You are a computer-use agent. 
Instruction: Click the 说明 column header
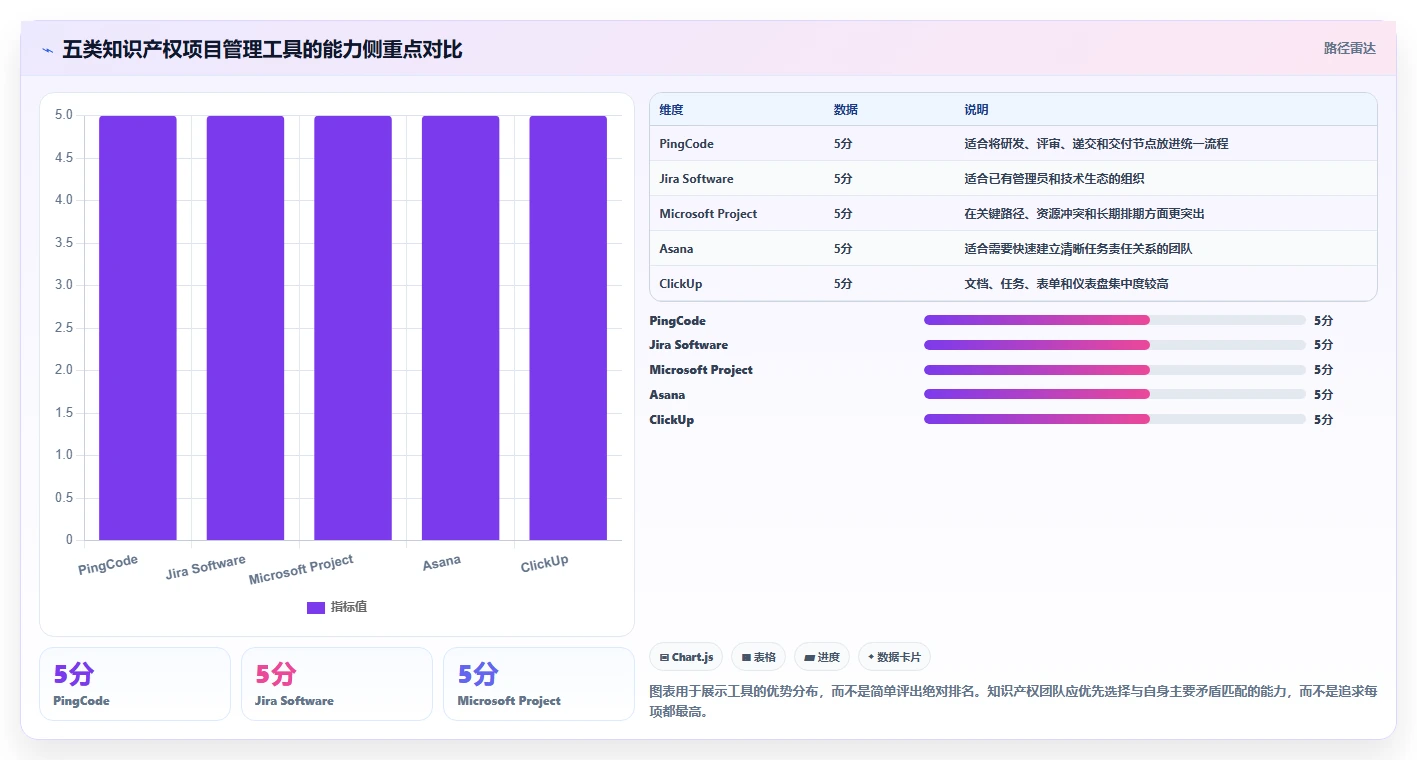pyautogui.click(x=976, y=110)
